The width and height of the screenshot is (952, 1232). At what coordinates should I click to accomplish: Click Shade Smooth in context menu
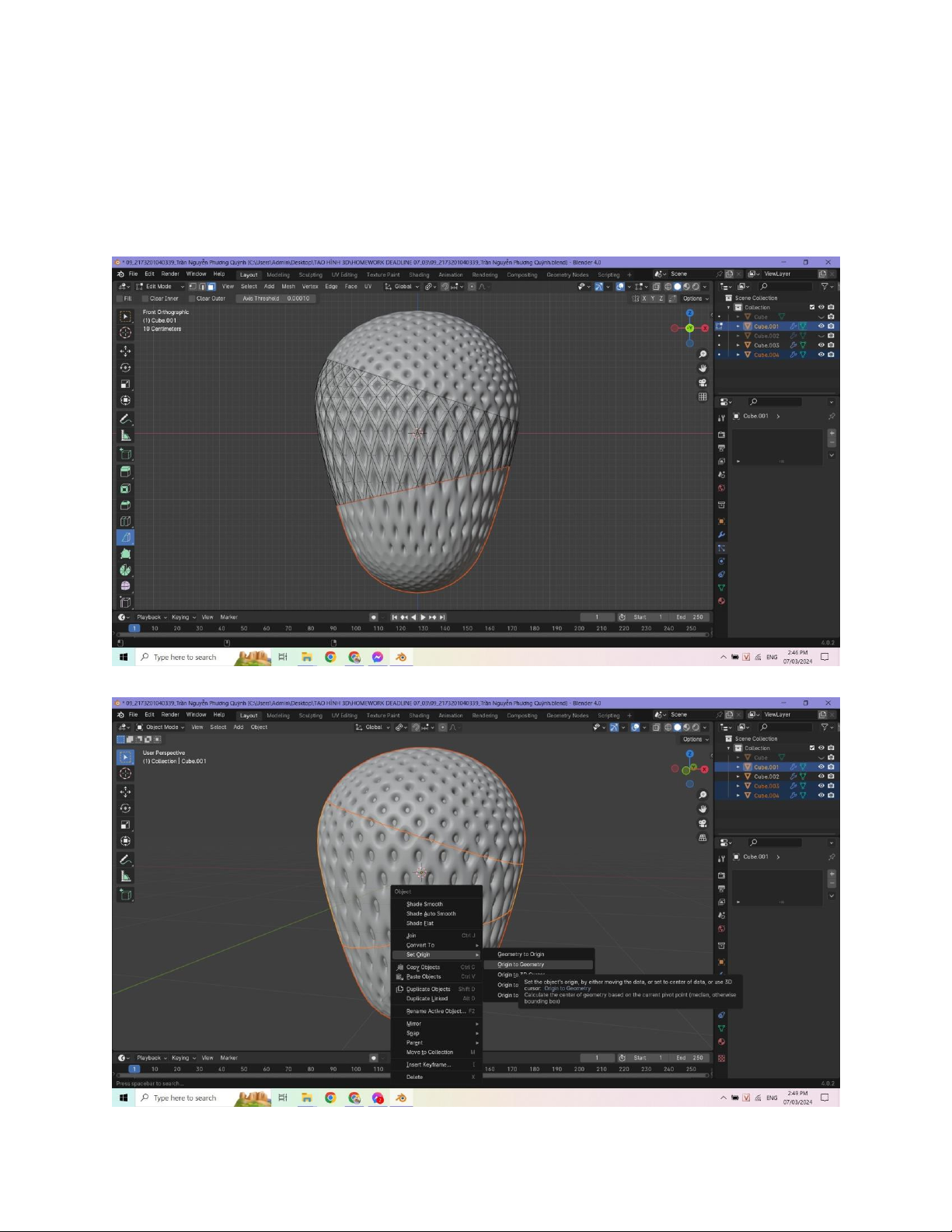pos(425,904)
